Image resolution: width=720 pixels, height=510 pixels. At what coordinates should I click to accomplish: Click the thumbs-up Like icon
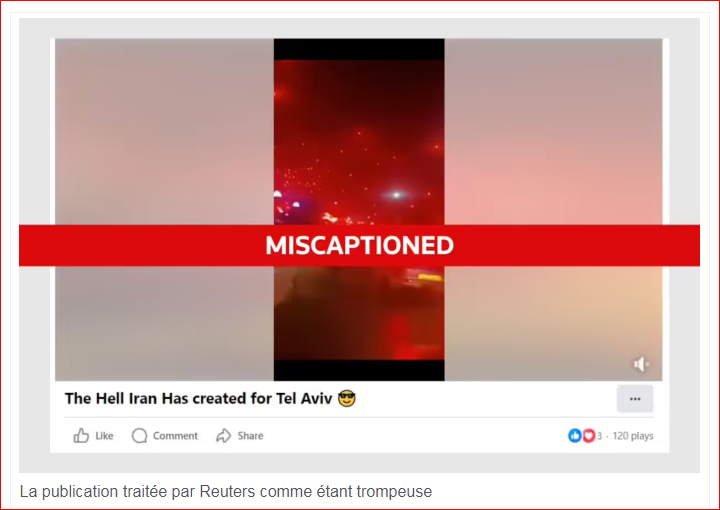pos(81,436)
